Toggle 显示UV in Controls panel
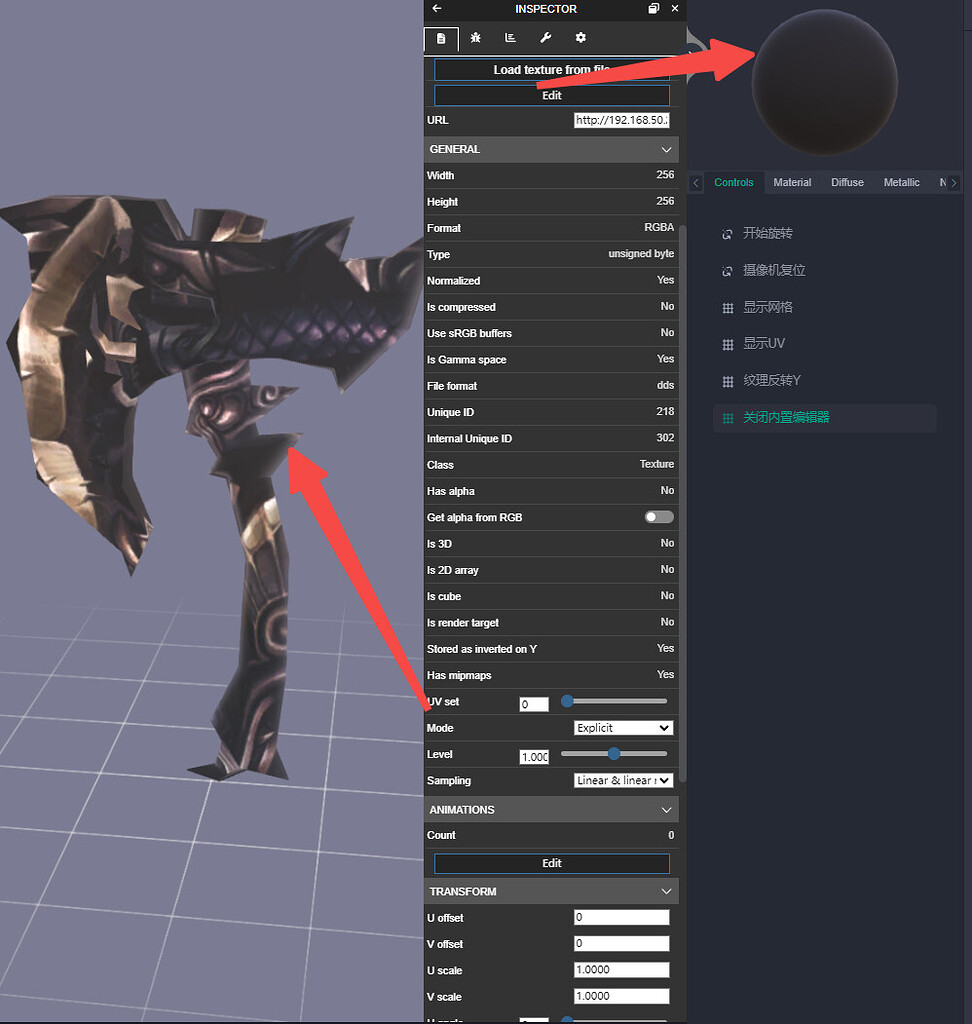This screenshot has width=972, height=1024. tap(727, 343)
